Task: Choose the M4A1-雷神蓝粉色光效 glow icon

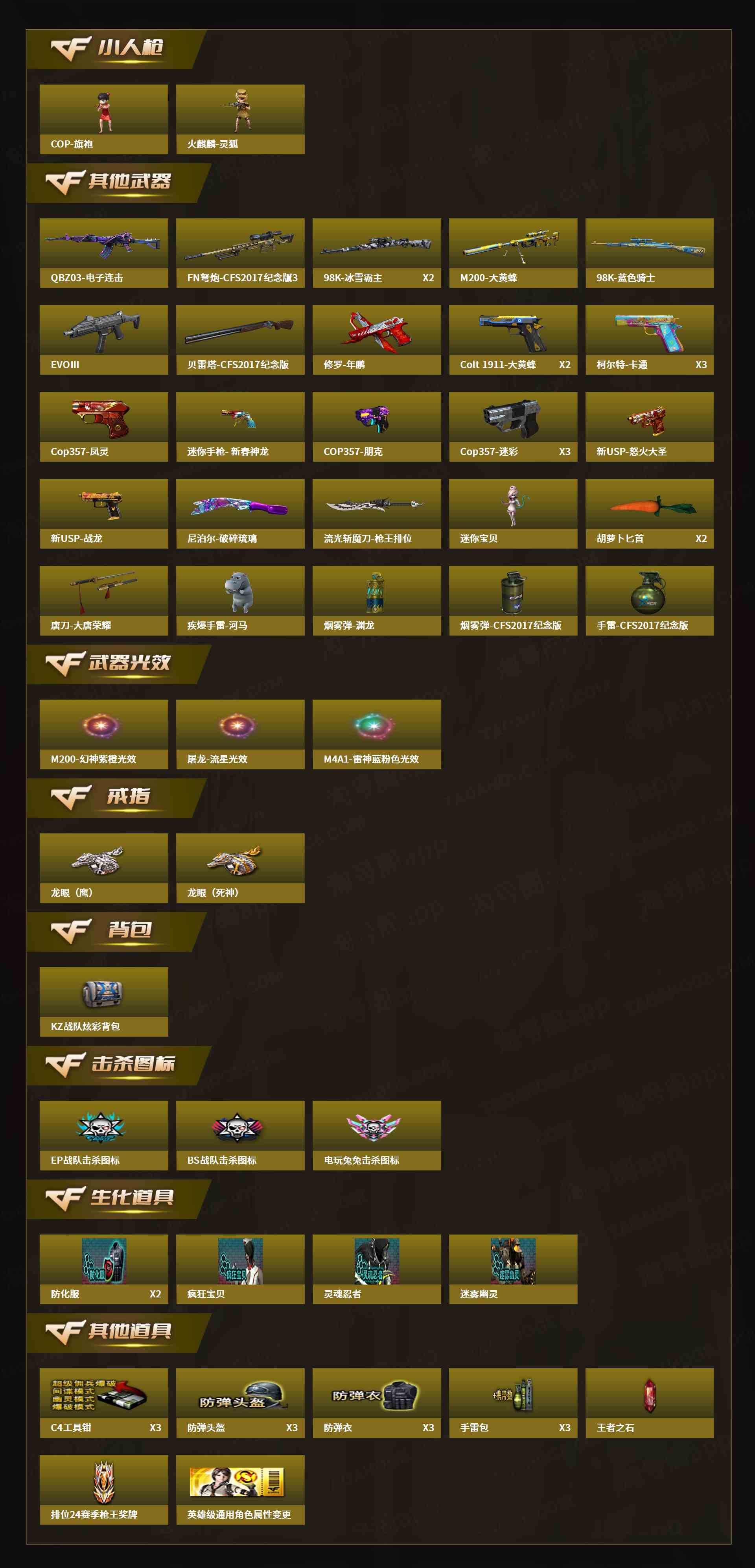Action: (x=374, y=725)
